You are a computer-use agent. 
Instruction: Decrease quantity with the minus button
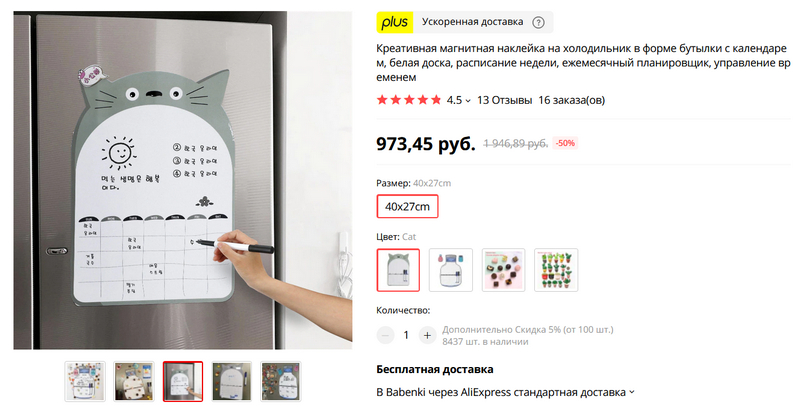tap(385, 335)
